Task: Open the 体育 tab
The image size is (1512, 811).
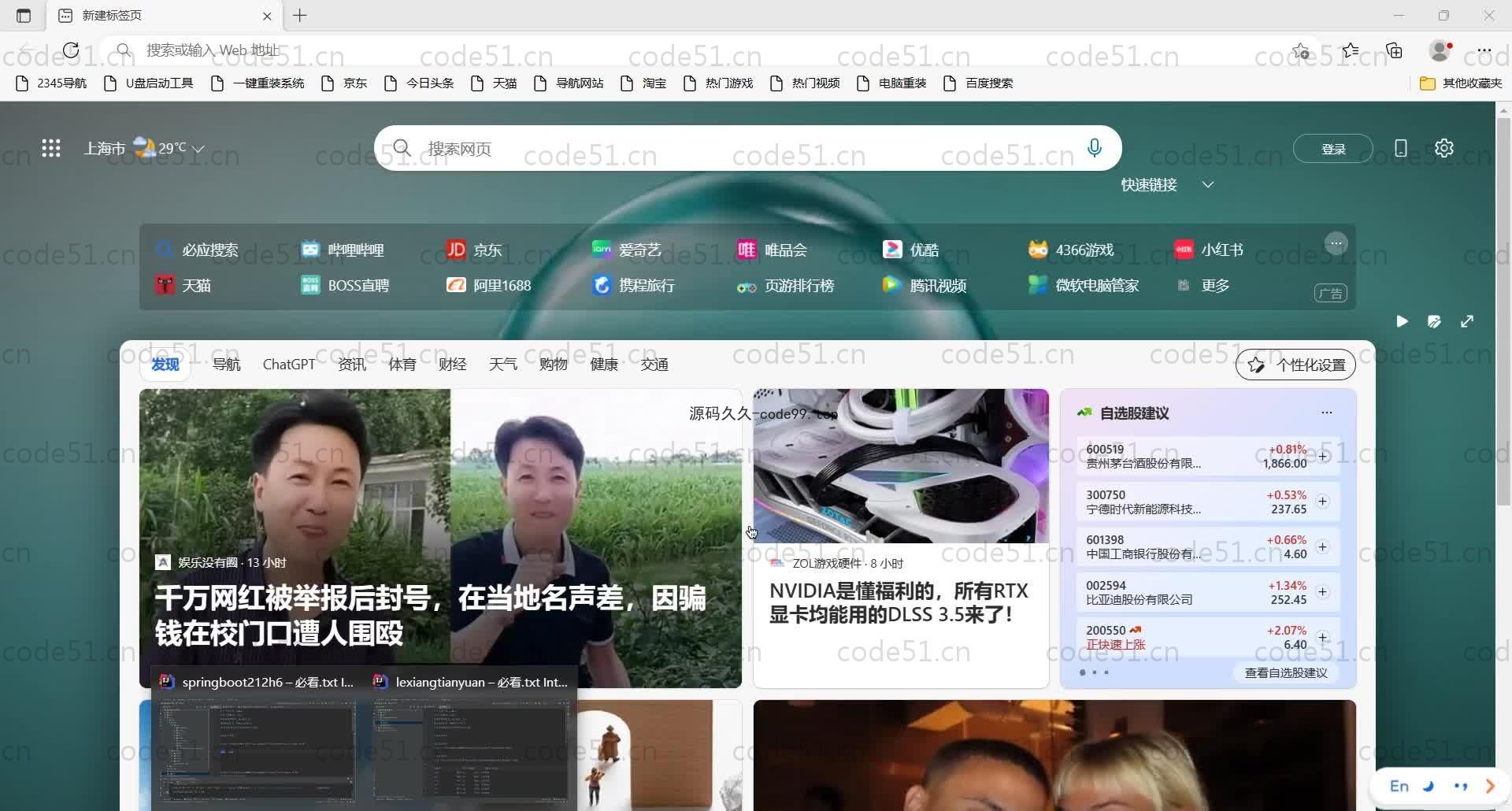Action: 402,365
